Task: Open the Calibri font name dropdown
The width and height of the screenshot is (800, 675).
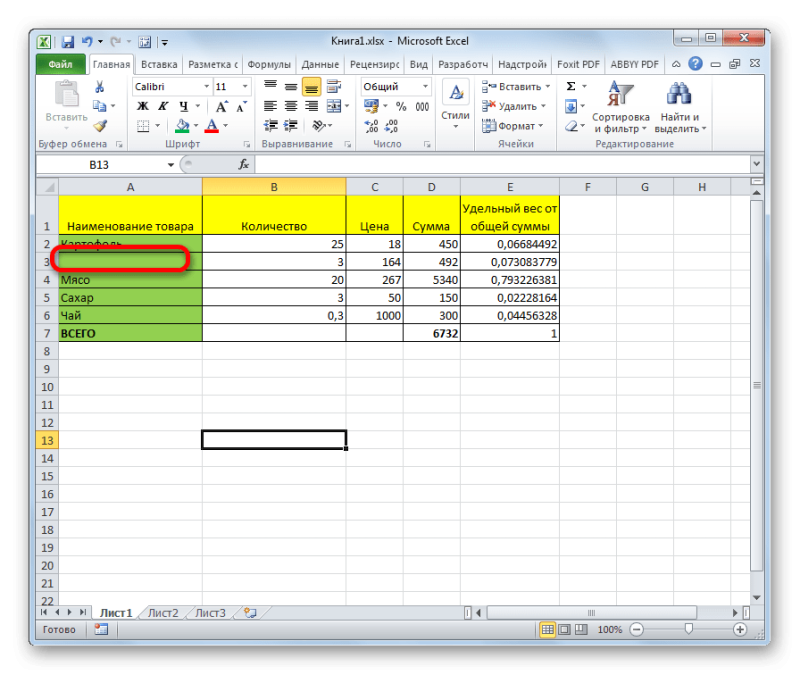Action: coord(206,87)
